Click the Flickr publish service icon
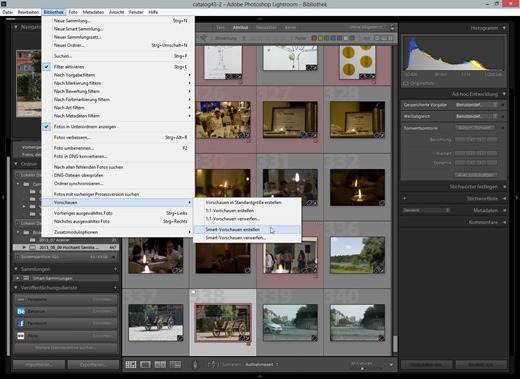 21,336
